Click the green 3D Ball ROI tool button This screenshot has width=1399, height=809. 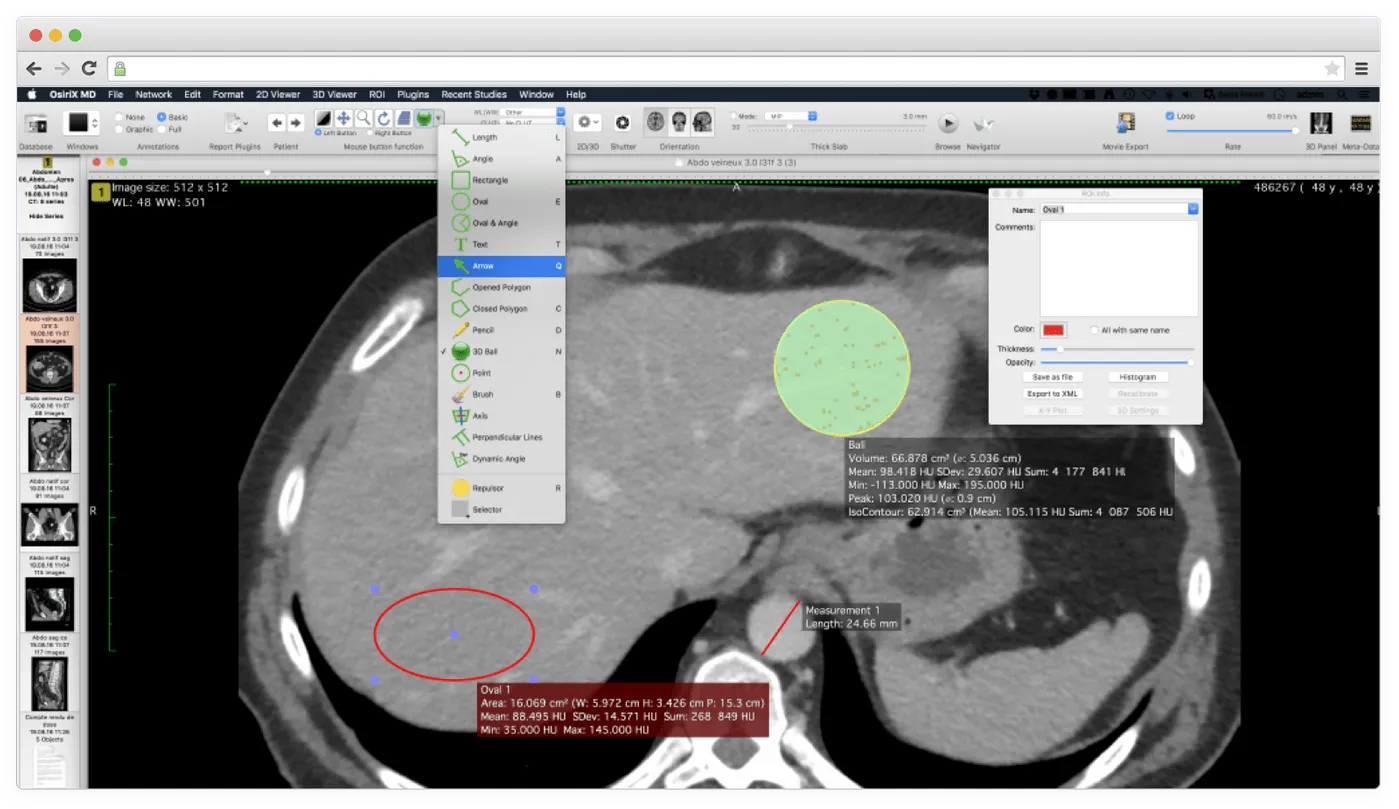tap(424, 118)
